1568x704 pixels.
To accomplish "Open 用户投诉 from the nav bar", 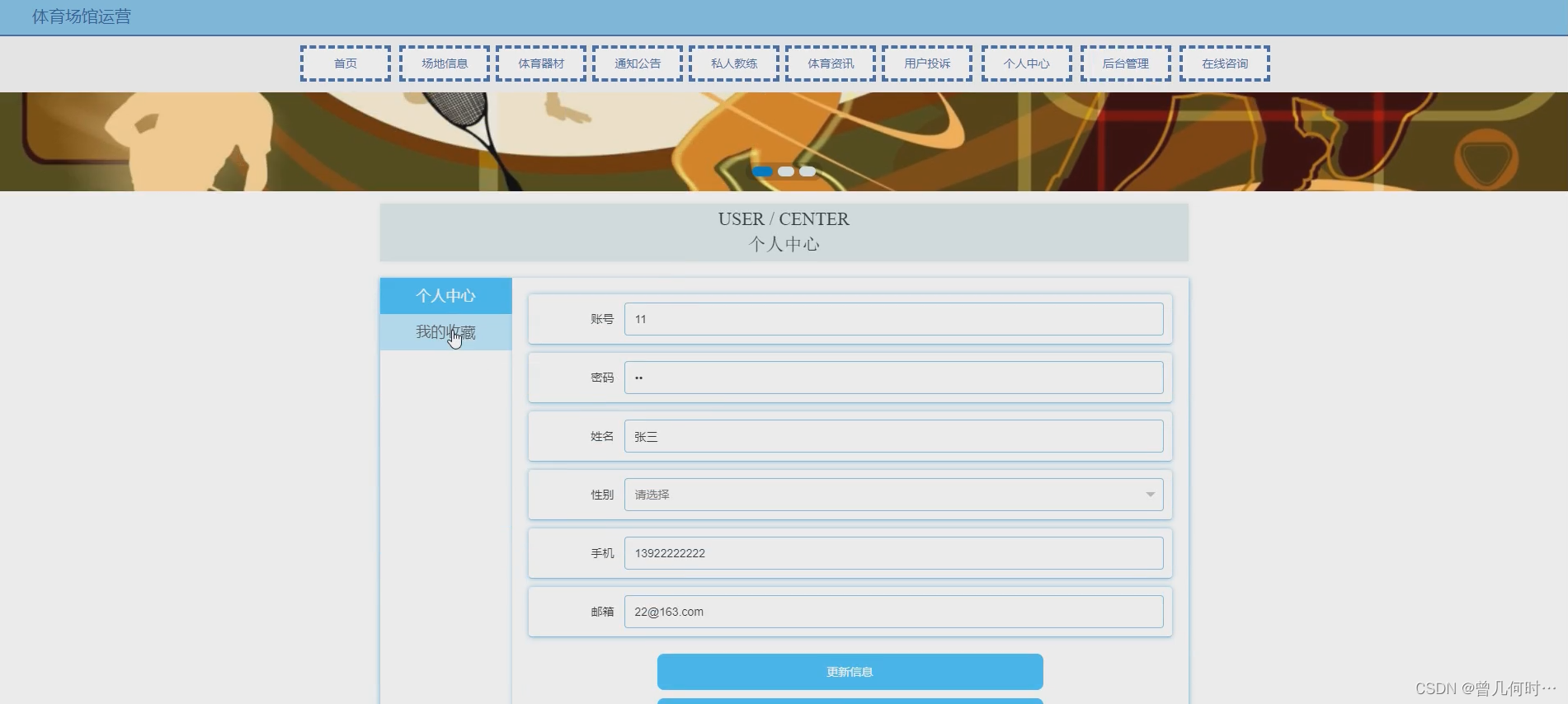I will (x=927, y=63).
